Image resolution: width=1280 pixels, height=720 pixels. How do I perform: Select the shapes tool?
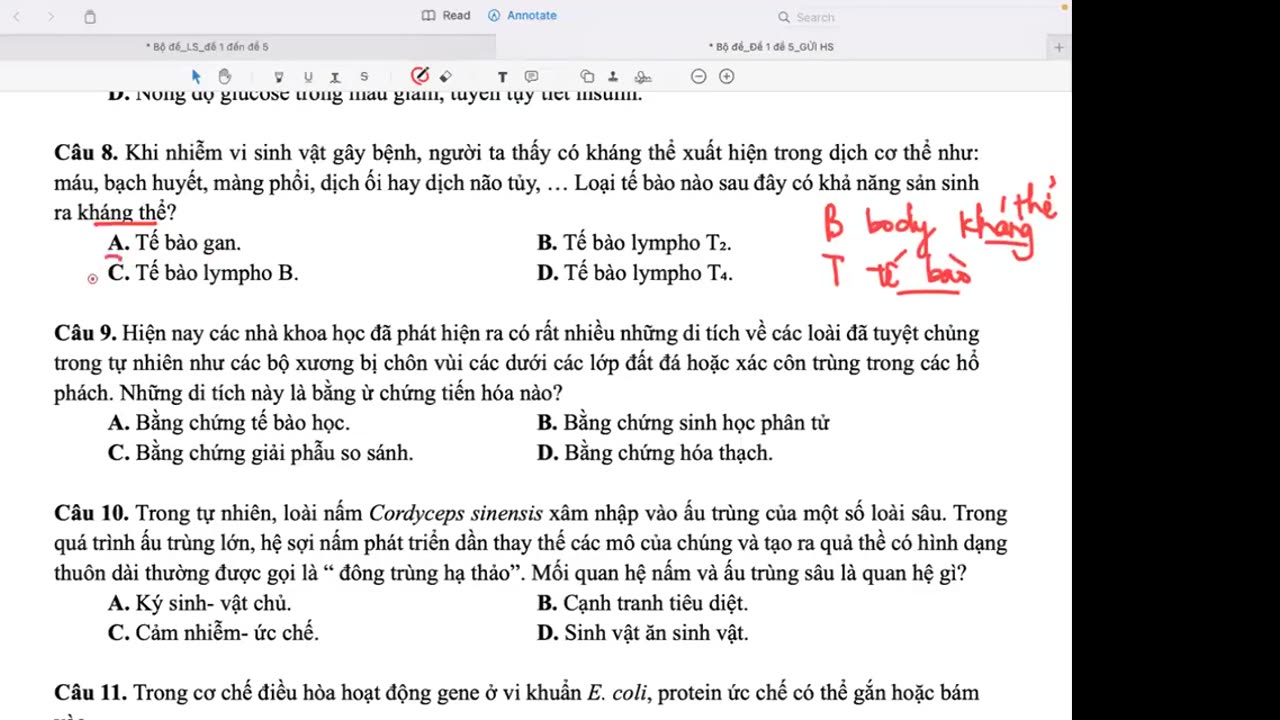[587, 77]
